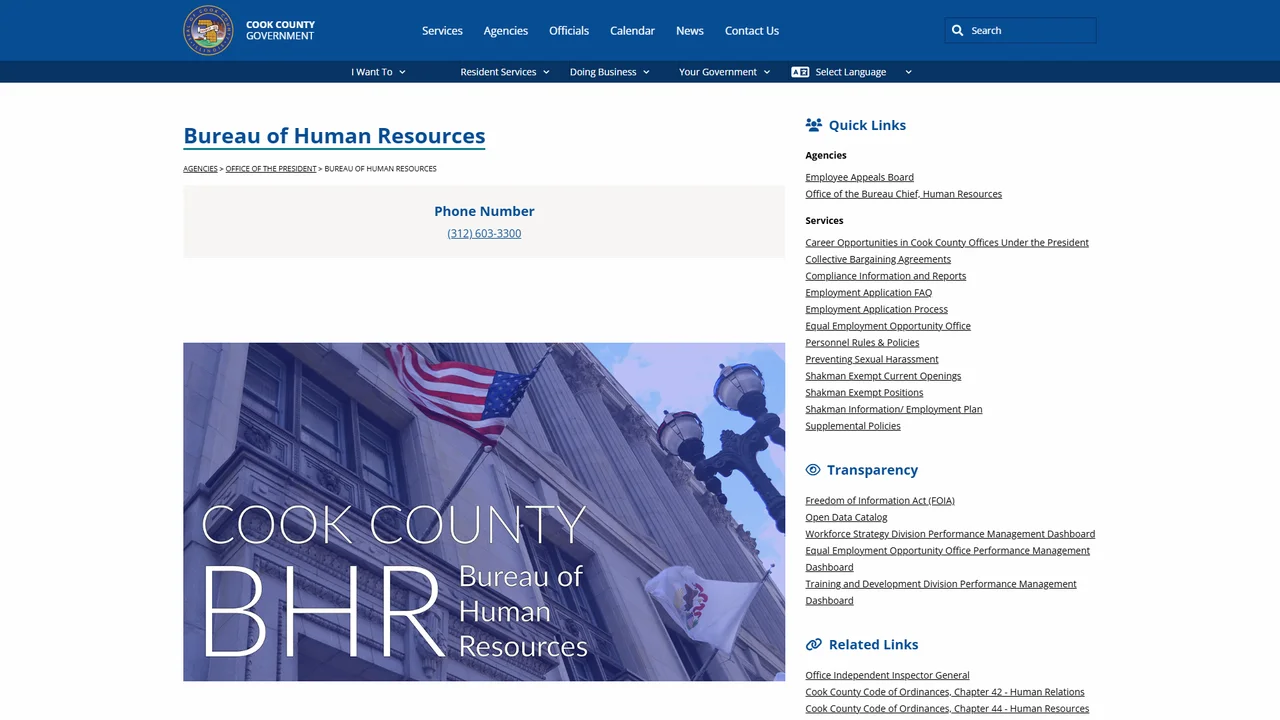Click the Quick Links people icon

814,125
